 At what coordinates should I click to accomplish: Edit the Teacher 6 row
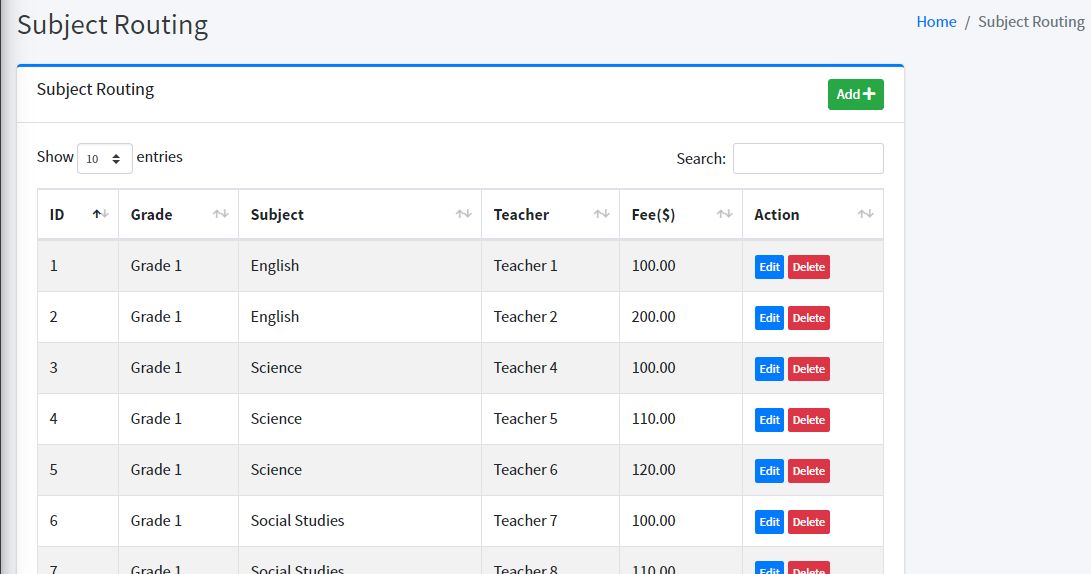pyautogui.click(x=769, y=471)
